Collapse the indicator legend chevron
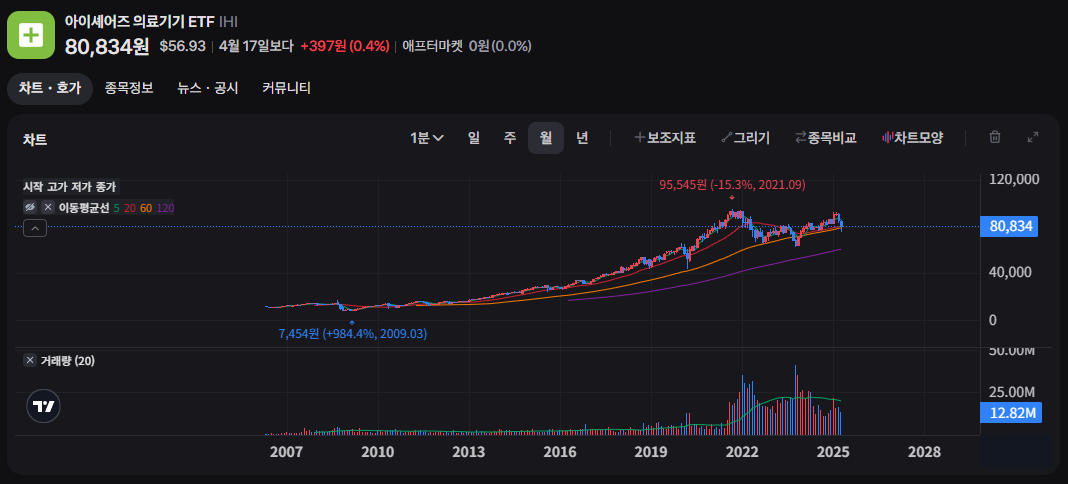Viewport: 1068px width, 484px height. click(x=35, y=229)
